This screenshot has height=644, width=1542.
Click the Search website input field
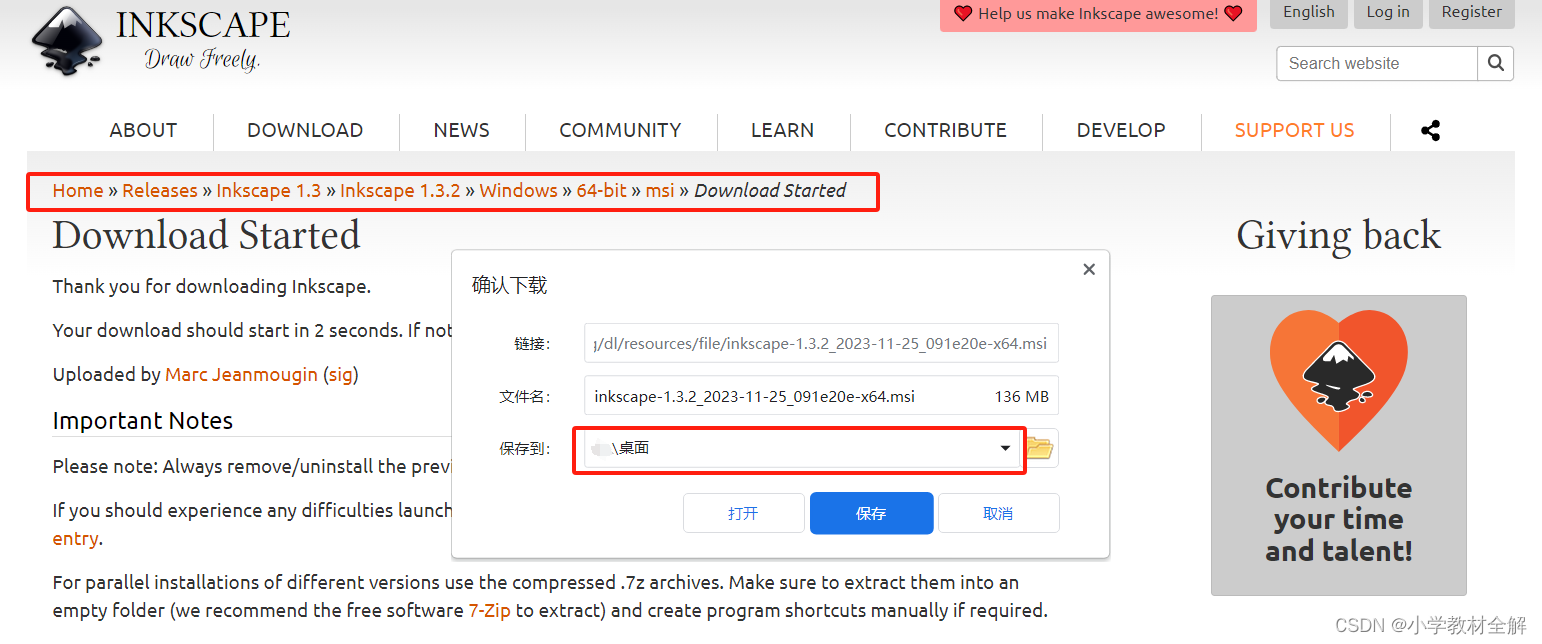point(1376,63)
